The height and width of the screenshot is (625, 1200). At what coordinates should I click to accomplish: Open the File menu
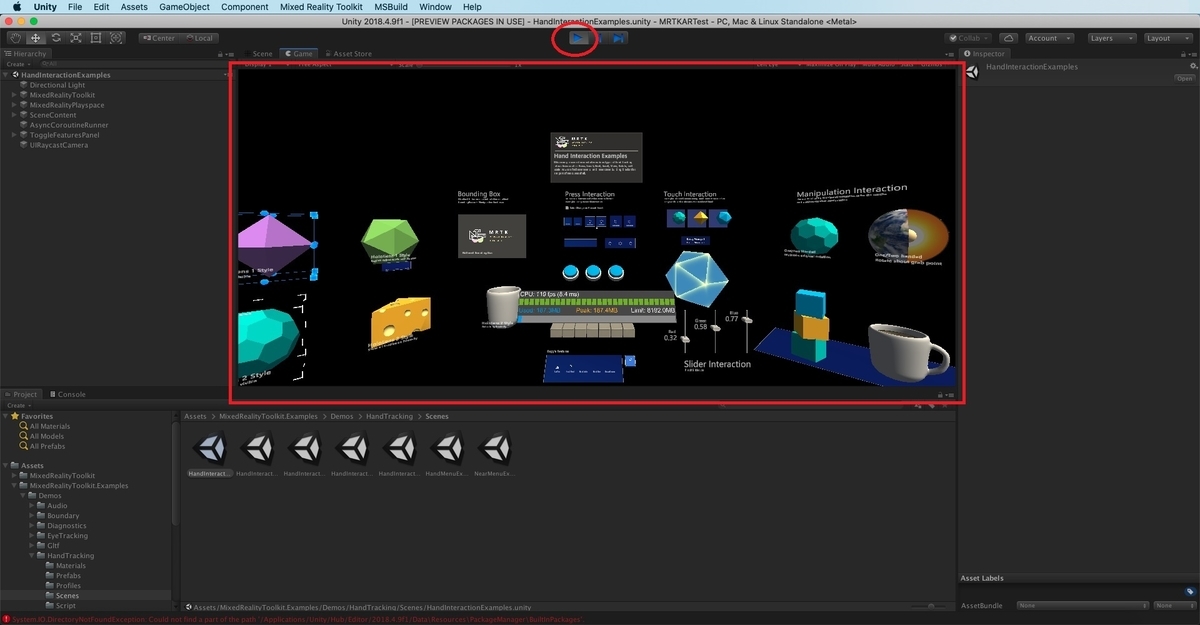tap(75, 7)
